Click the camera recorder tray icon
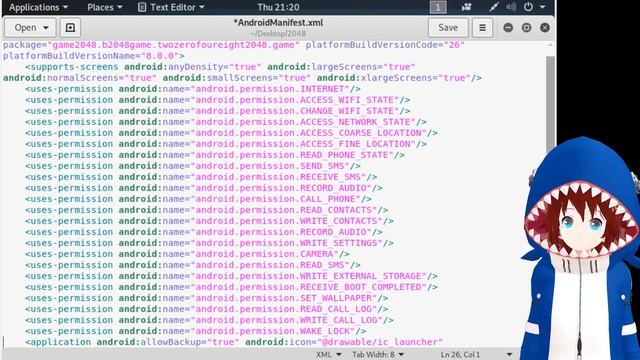This screenshot has height=360, width=640. [466, 7]
